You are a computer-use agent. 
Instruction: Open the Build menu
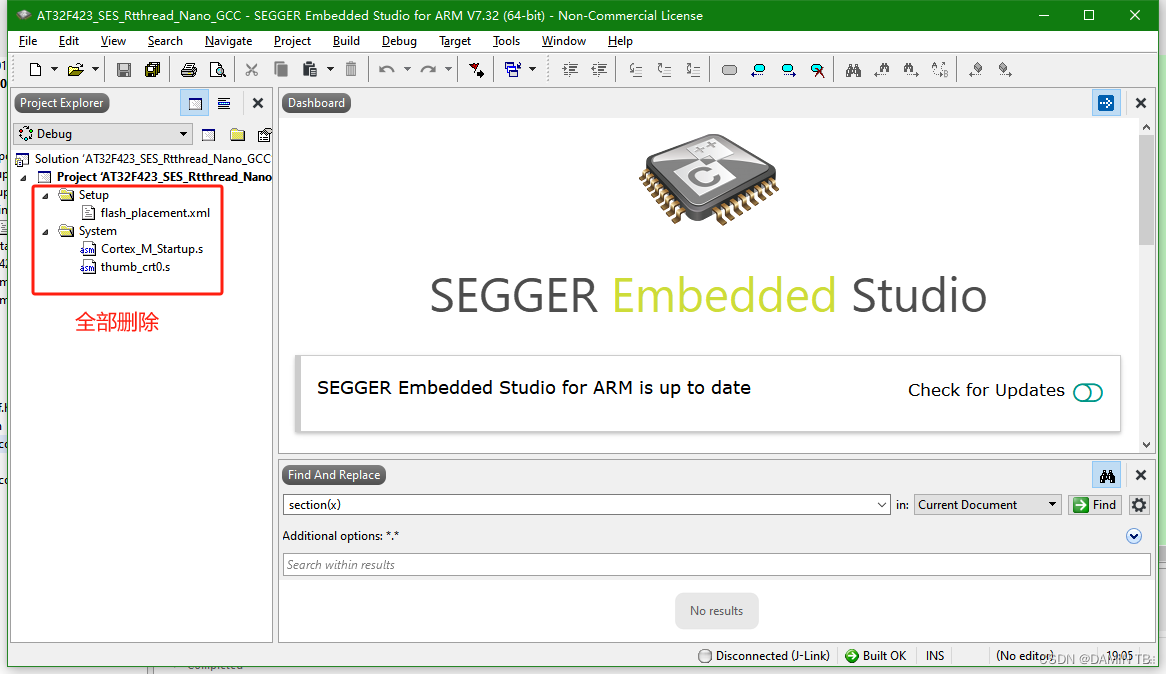pos(346,41)
